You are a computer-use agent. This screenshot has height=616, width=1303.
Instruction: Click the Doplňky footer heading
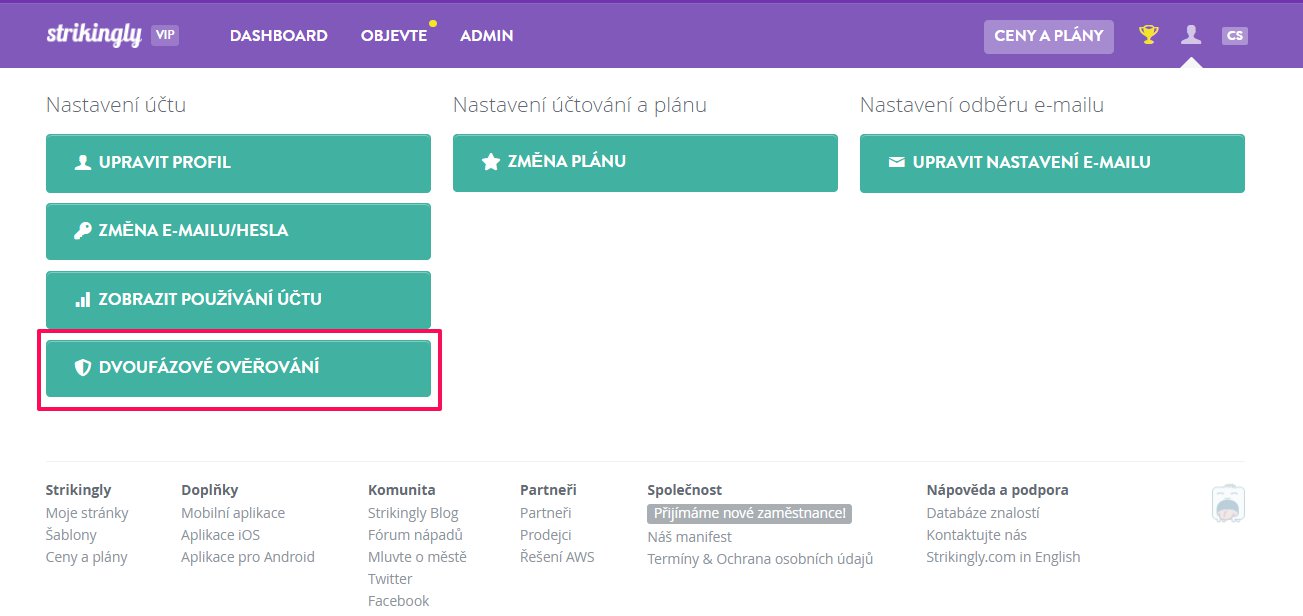pos(210,490)
